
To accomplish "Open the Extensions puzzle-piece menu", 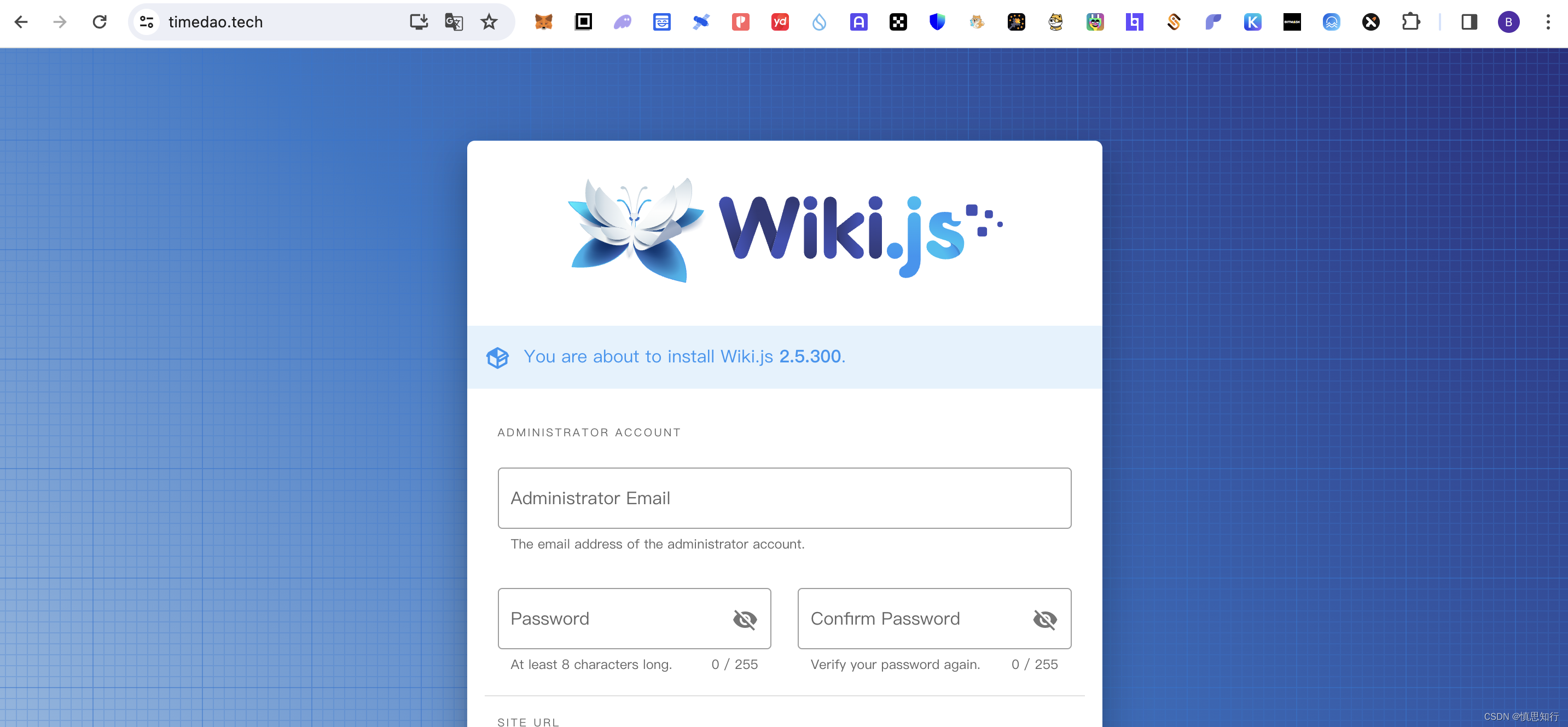I will (1410, 22).
